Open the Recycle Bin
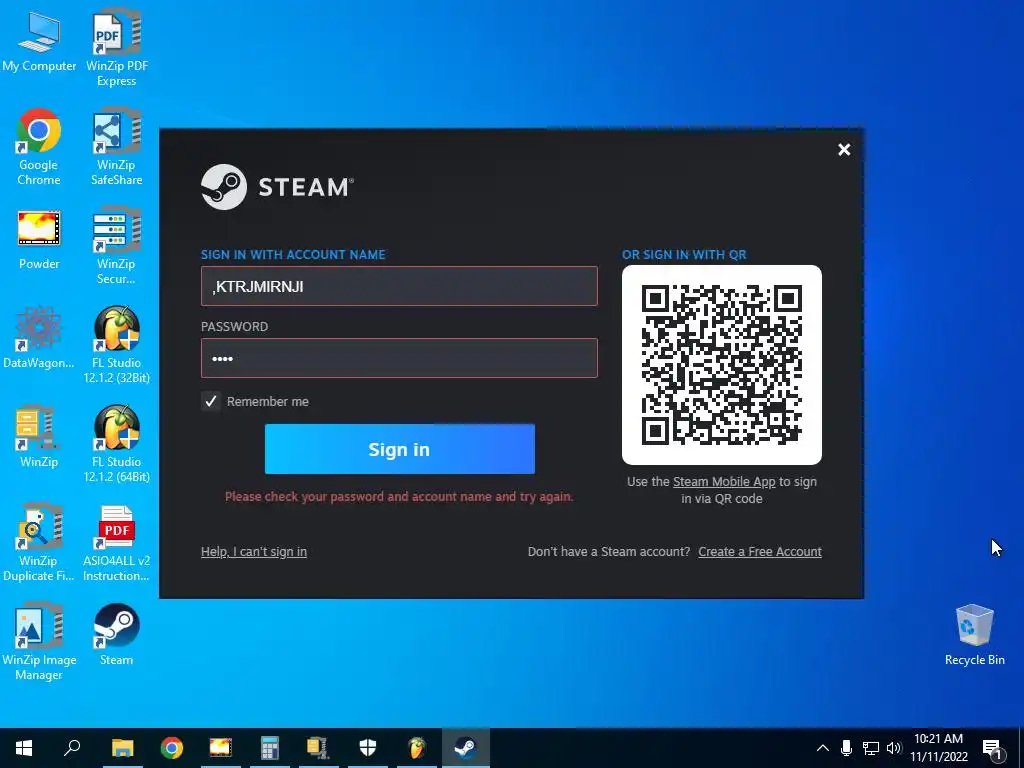Viewport: 1024px width, 768px height. [974, 635]
